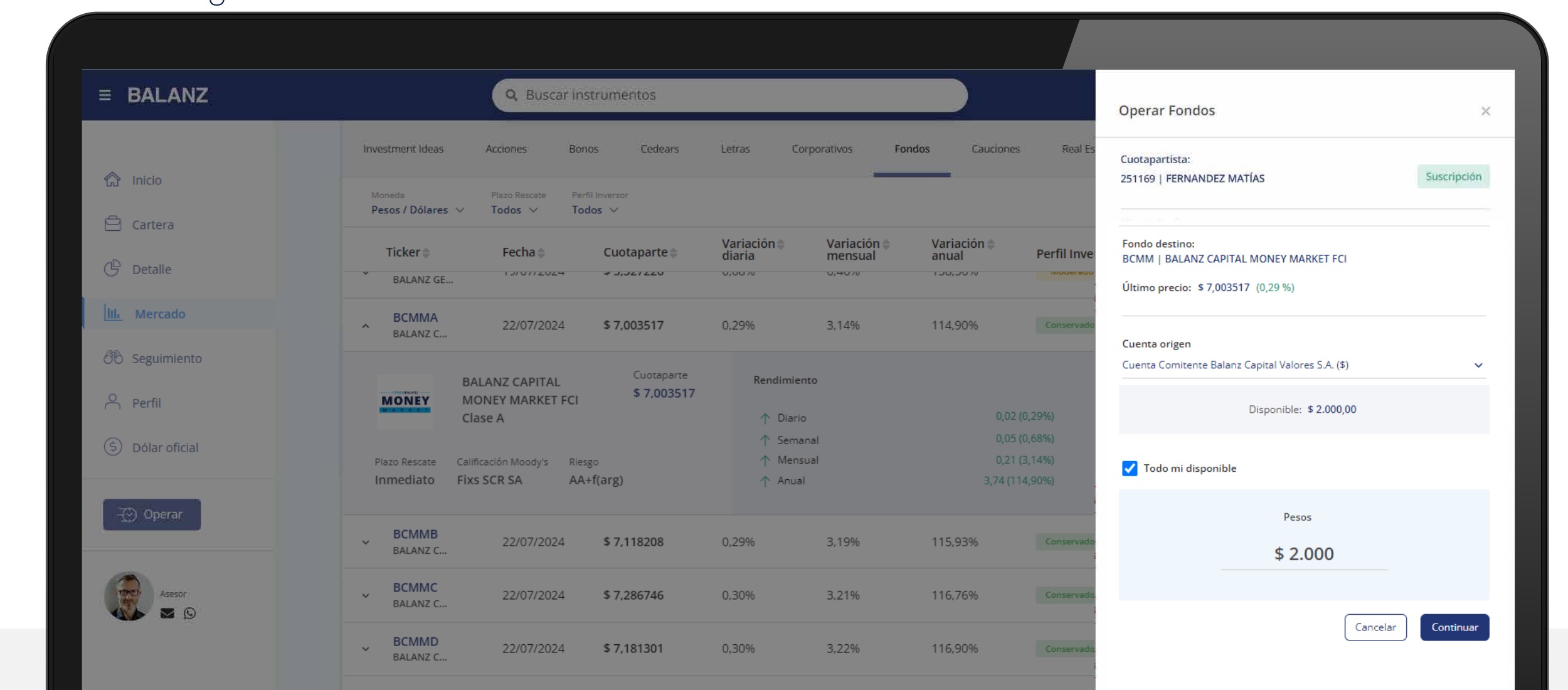This screenshot has height=690, width=1568.
Task: Click the Suscripción badge
Action: [x=1453, y=176]
